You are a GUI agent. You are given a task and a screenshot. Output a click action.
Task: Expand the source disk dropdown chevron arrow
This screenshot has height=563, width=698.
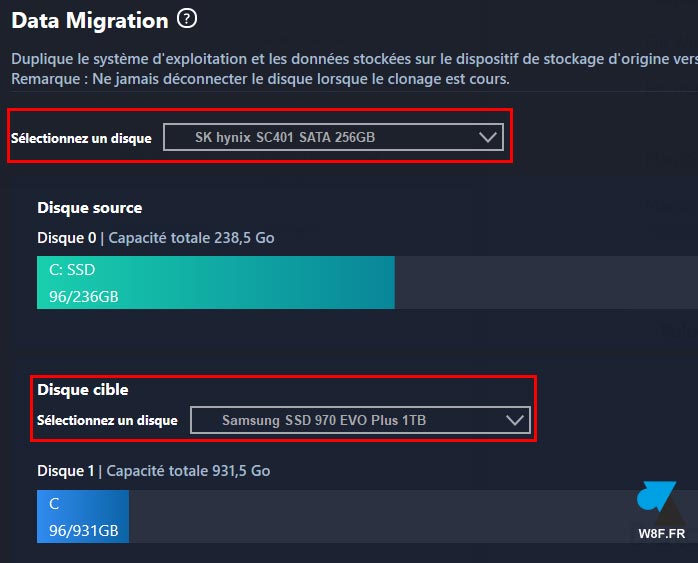coord(488,137)
